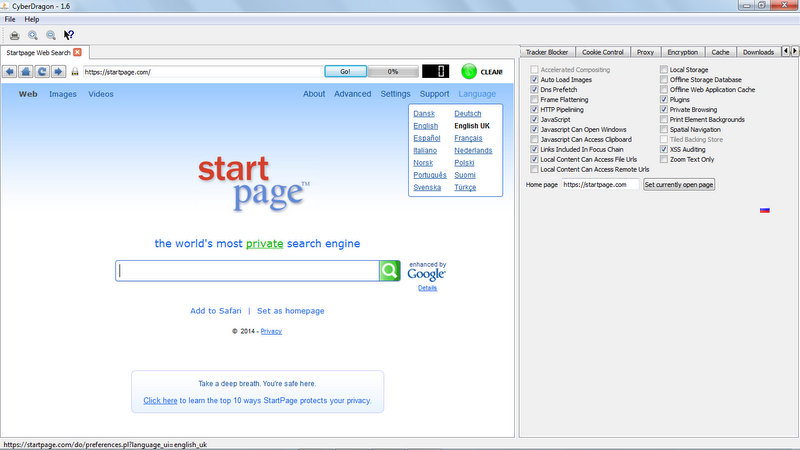Click Set currently open page button
The height and width of the screenshot is (450, 800).
pos(679,185)
